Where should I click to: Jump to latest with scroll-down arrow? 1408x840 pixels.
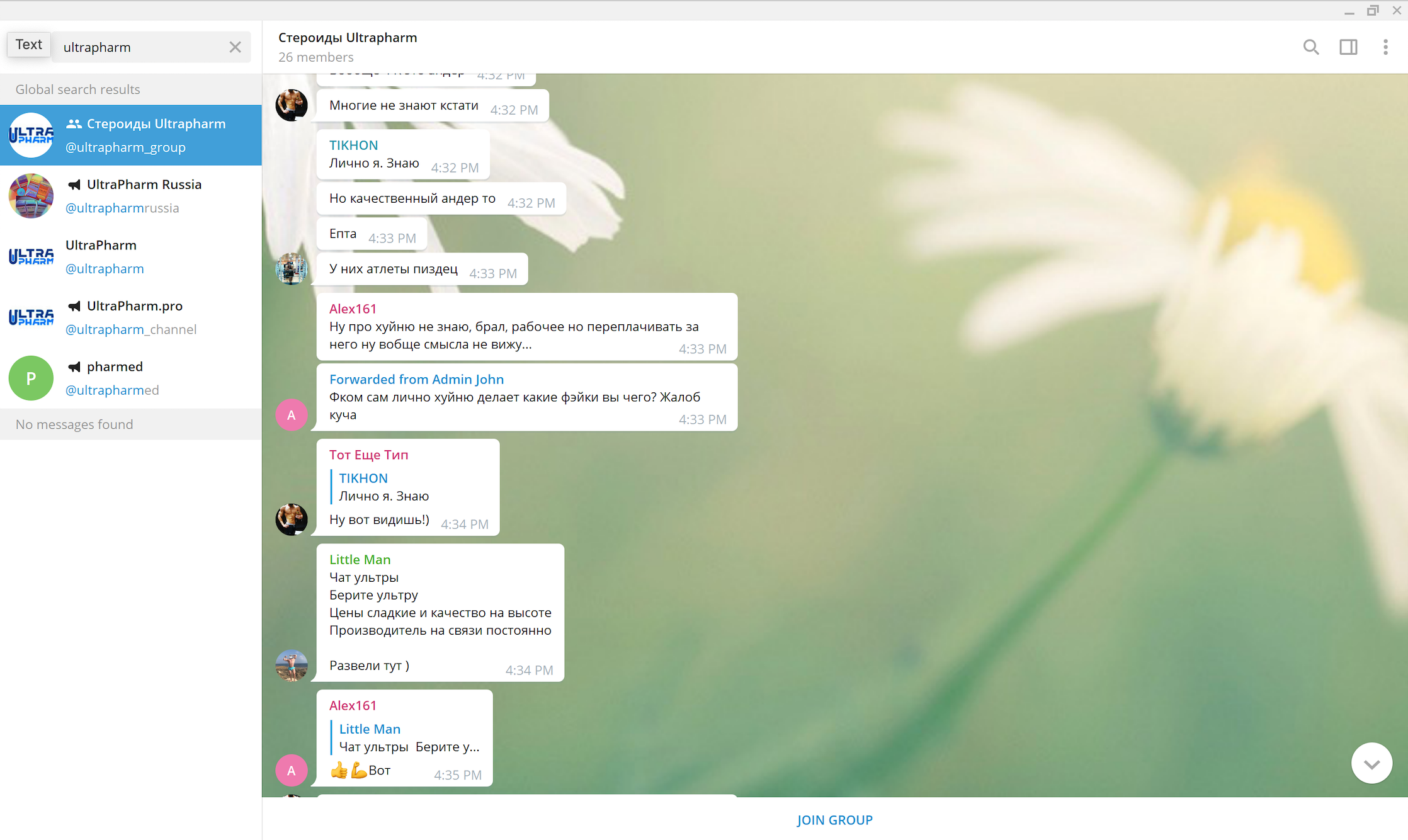tap(1371, 763)
